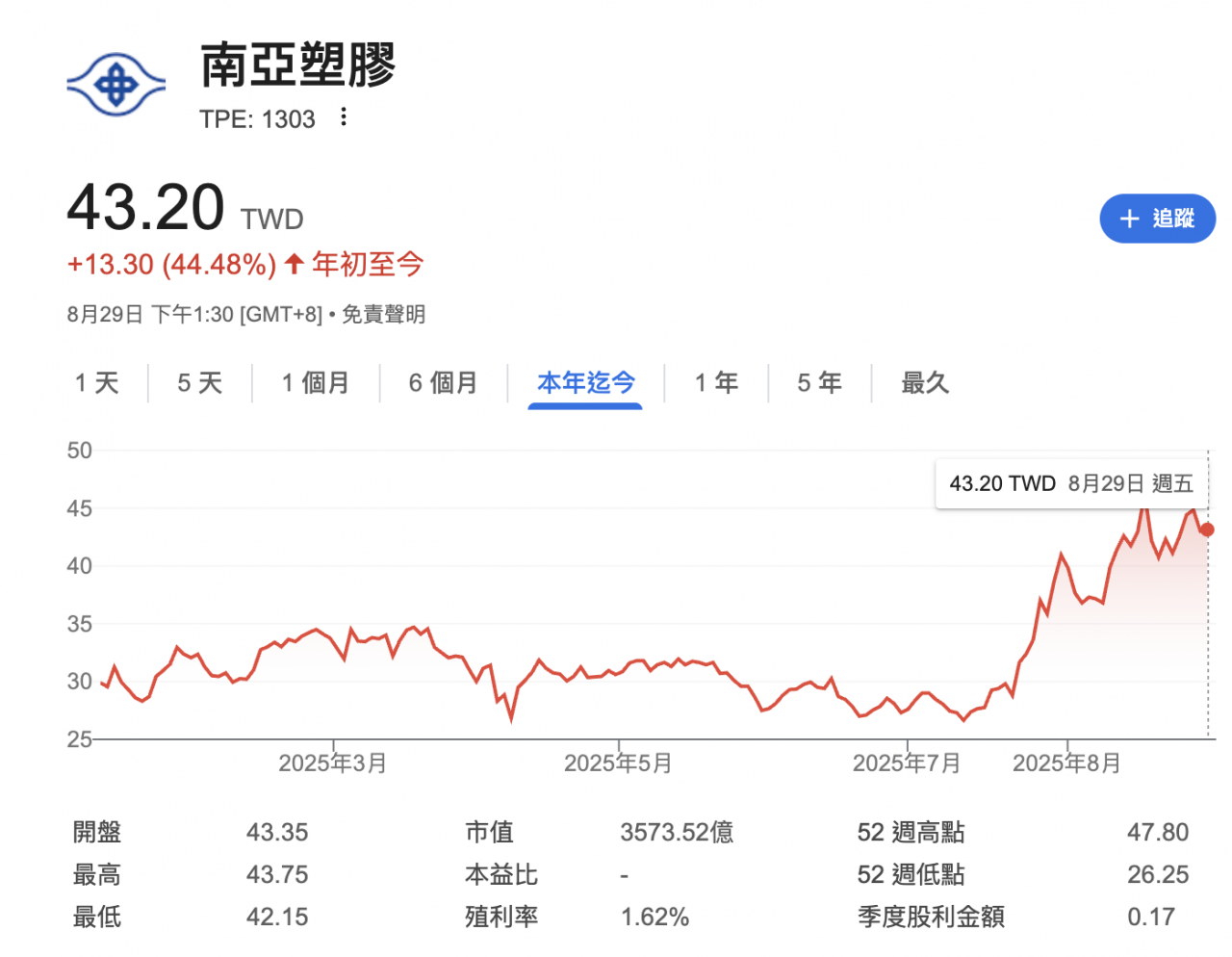Switch to the 6 個月 chart range

point(443,383)
